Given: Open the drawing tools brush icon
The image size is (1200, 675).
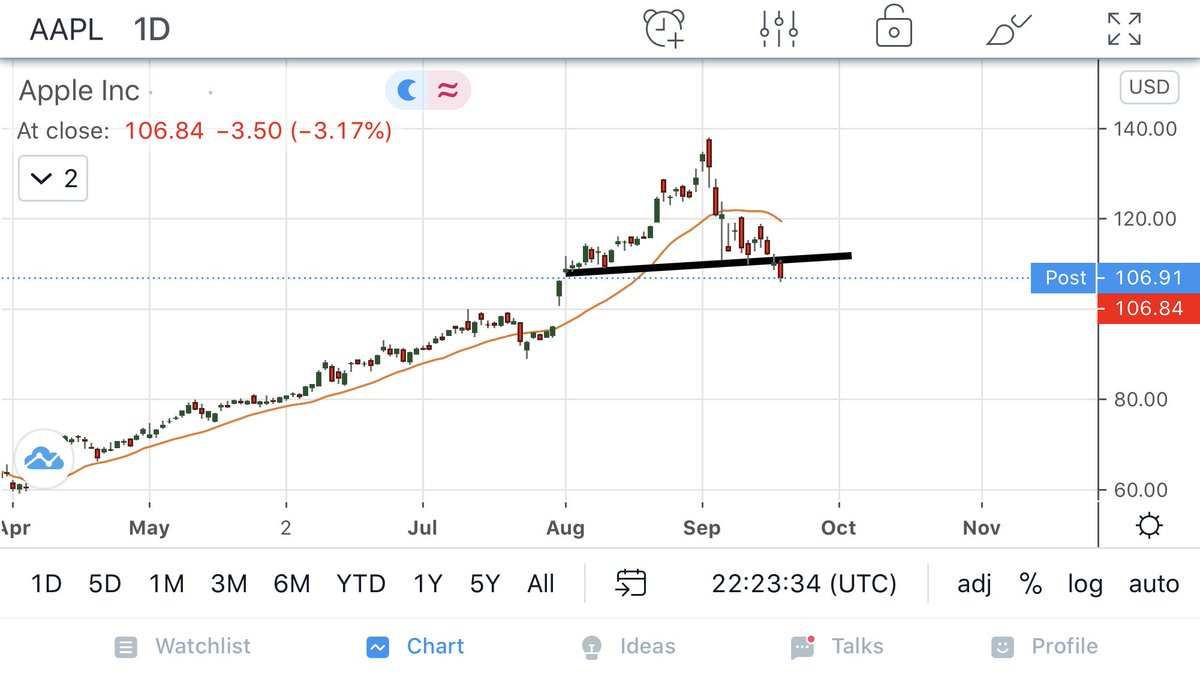Looking at the screenshot, I should [1008, 28].
